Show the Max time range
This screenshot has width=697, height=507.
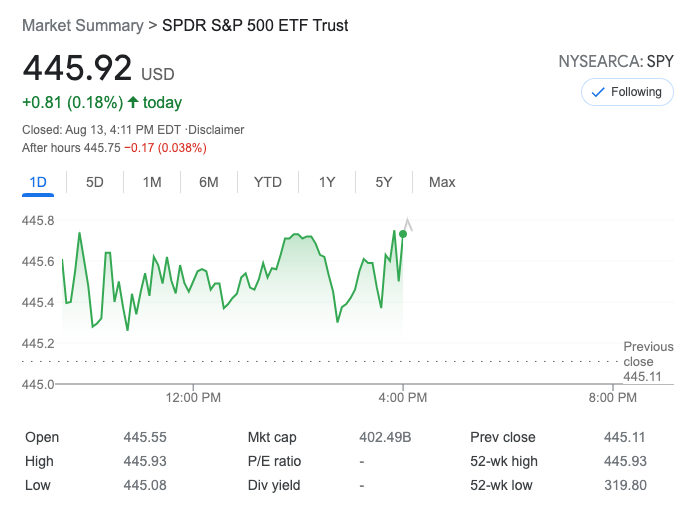click(x=442, y=182)
